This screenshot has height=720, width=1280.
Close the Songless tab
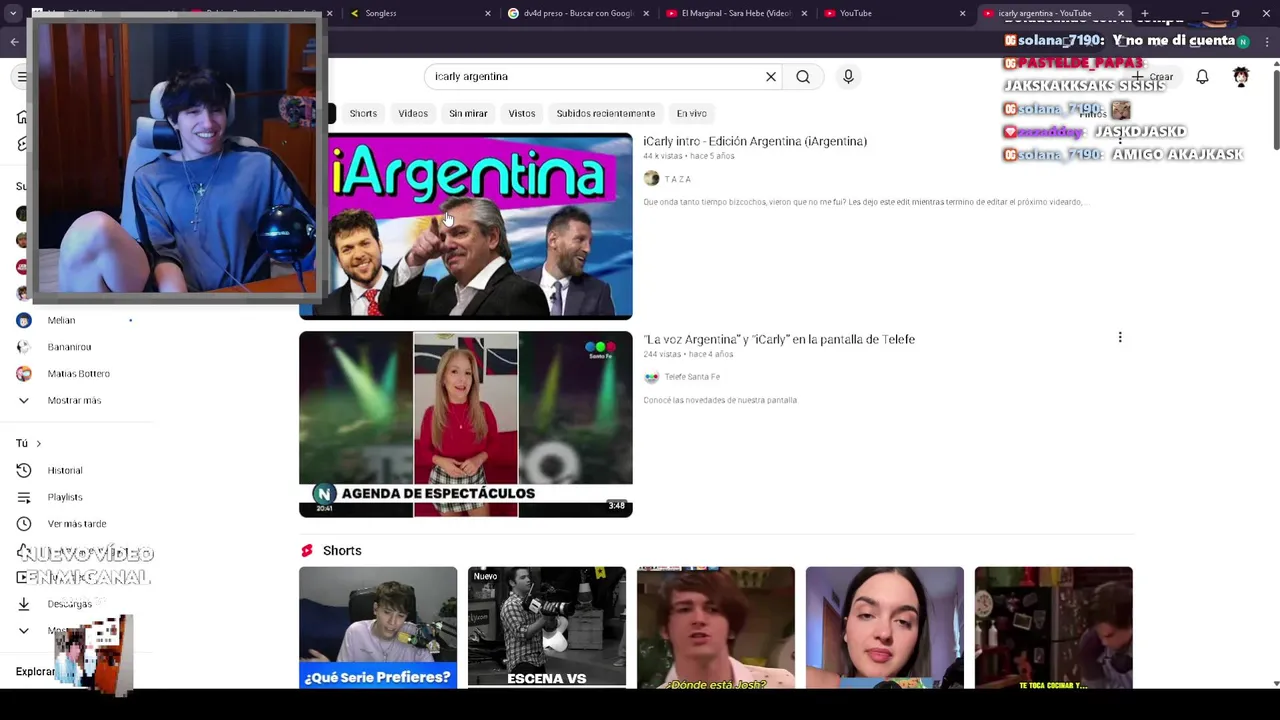coord(488,13)
